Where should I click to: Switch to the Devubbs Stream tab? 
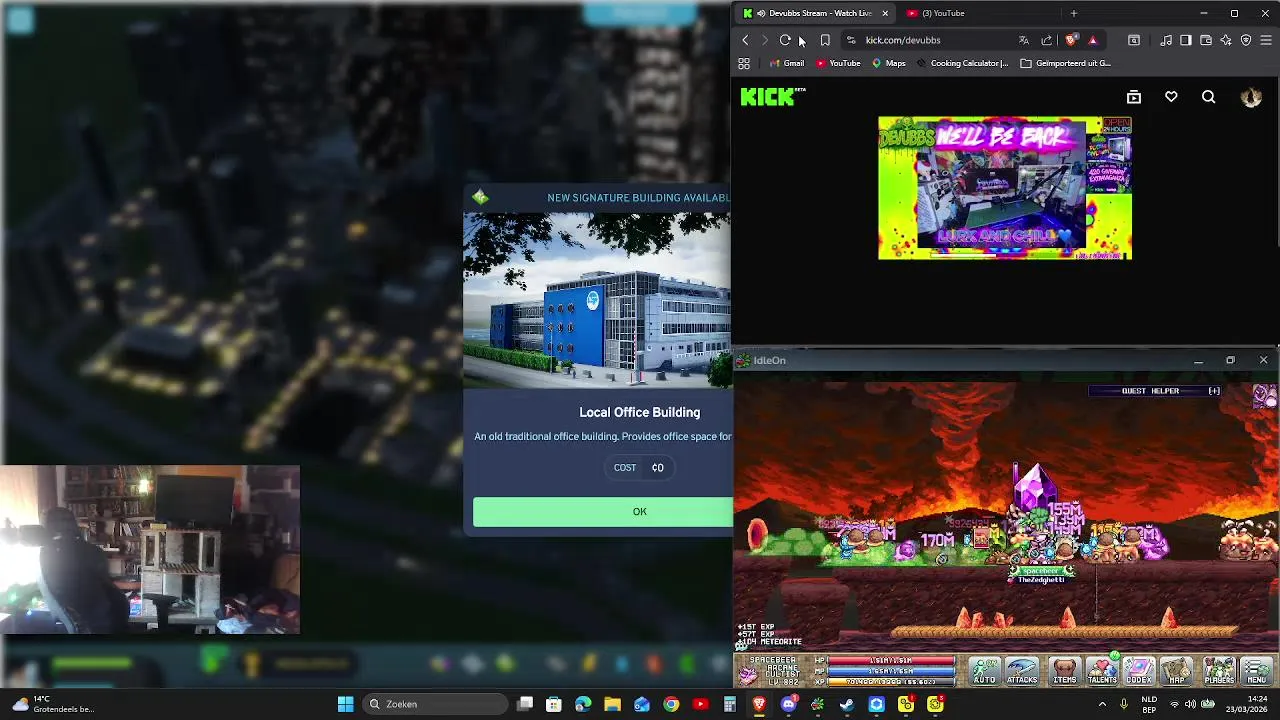pos(815,13)
